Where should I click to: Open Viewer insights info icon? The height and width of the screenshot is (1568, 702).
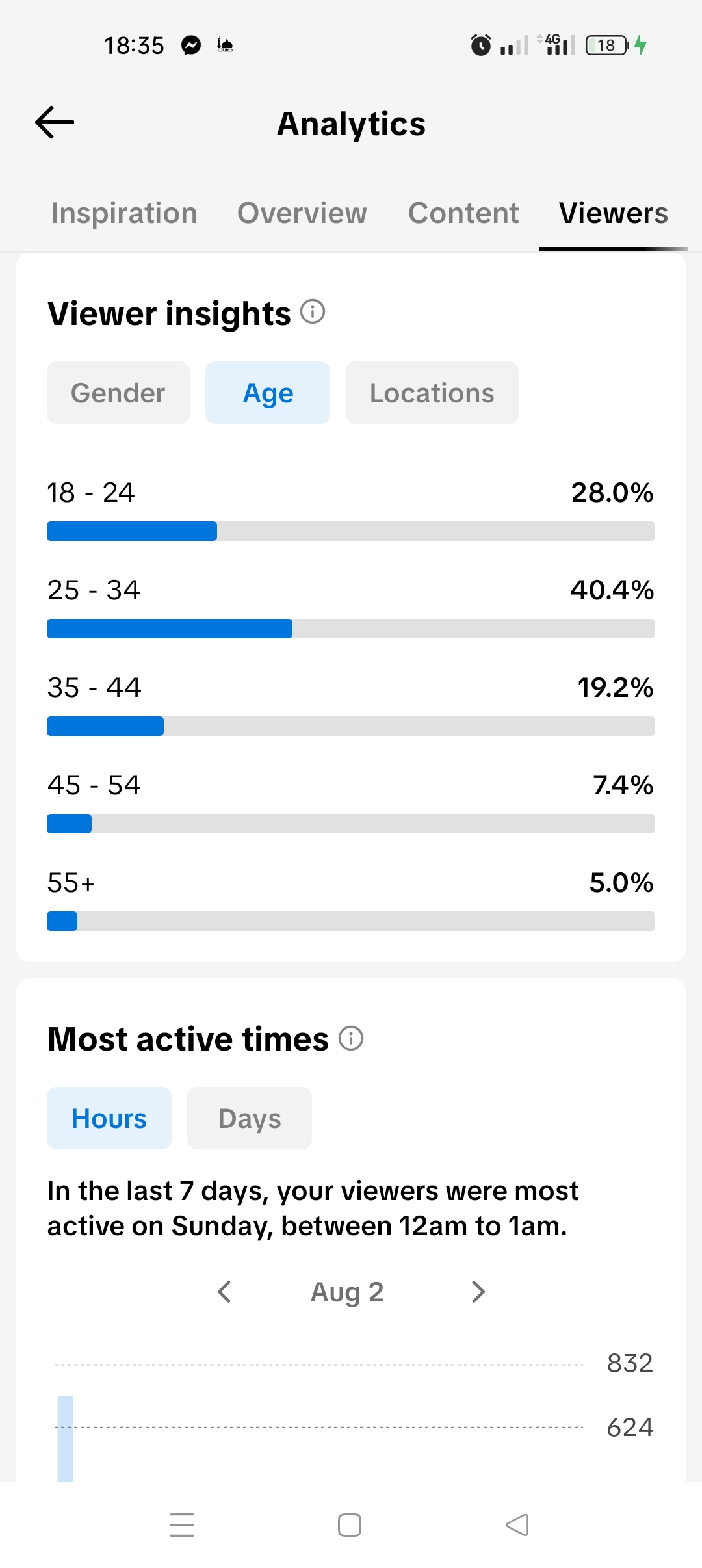[313, 312]
